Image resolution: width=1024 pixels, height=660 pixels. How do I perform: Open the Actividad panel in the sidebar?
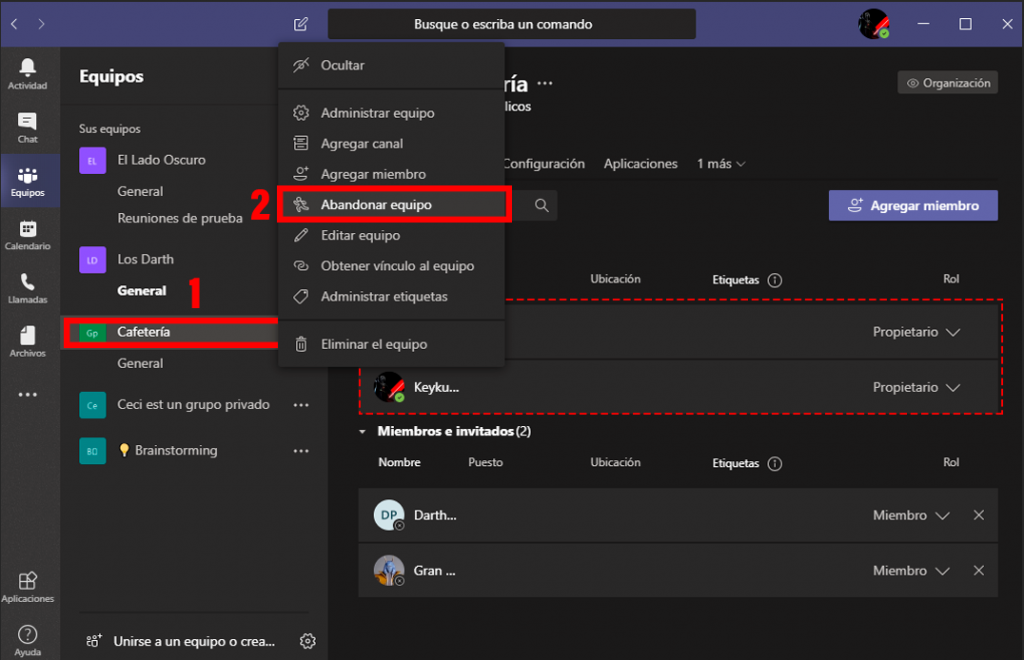[27, 73]
